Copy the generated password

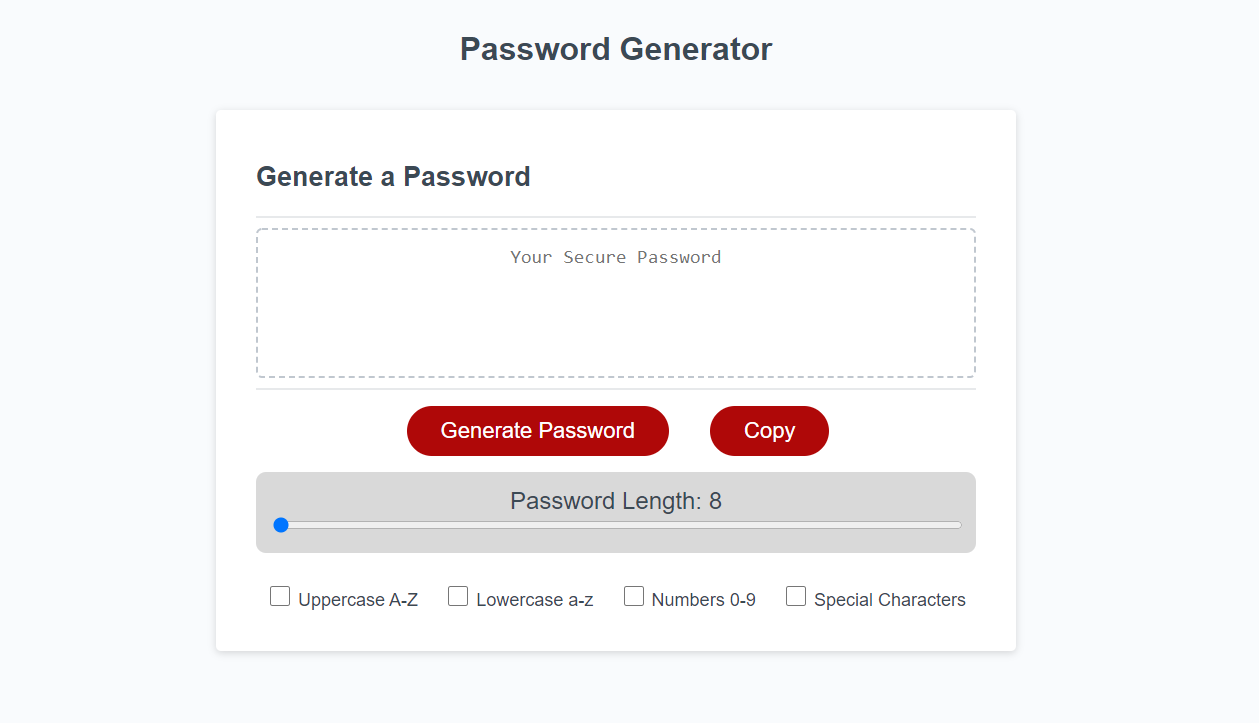769,430
